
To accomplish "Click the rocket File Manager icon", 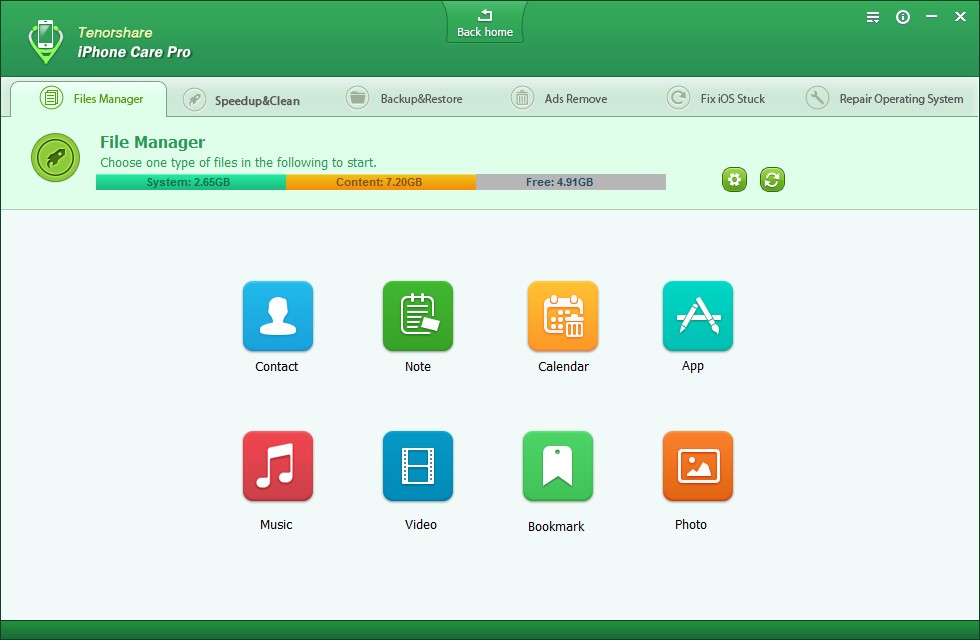I will click(x=55, y=158).
